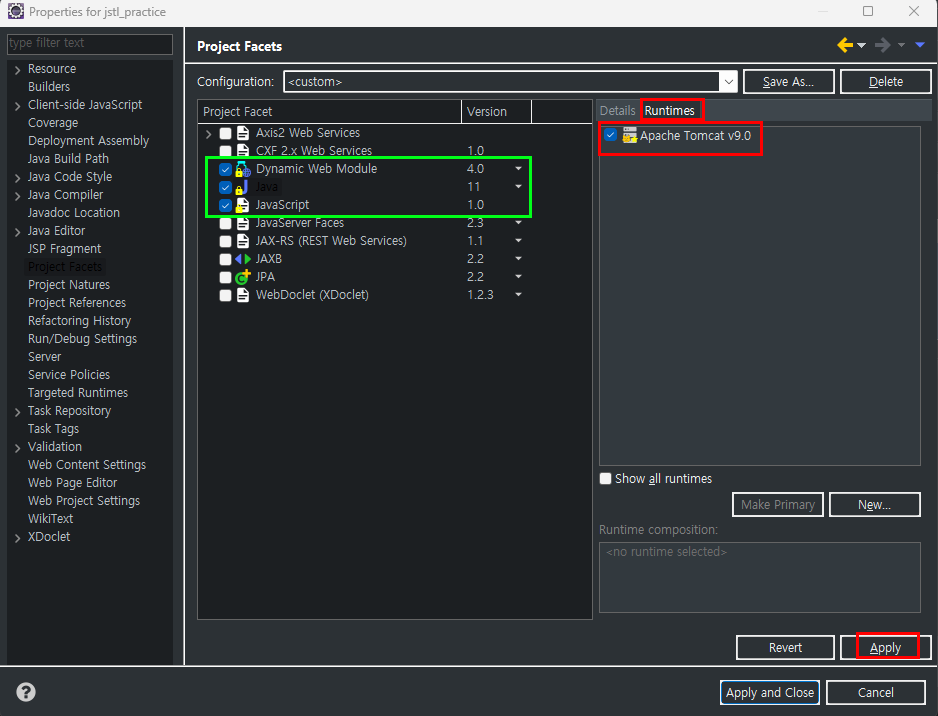This screenshot has width=938, height=716.
Task: Open back history dropdown arrow
Action: click(x=861, y=45)
